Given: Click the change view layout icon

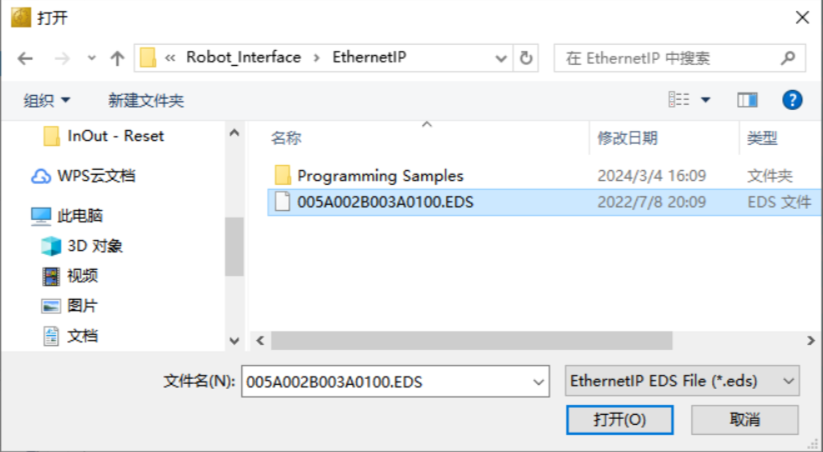Looking at the screenshot, I should pos(679,99).
